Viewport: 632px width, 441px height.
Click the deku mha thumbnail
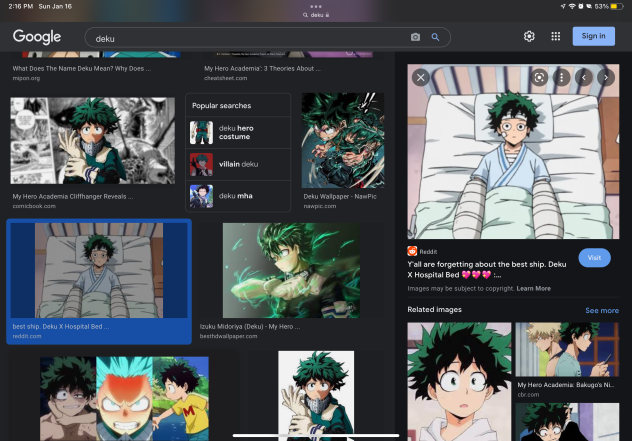tap(202, 196)
